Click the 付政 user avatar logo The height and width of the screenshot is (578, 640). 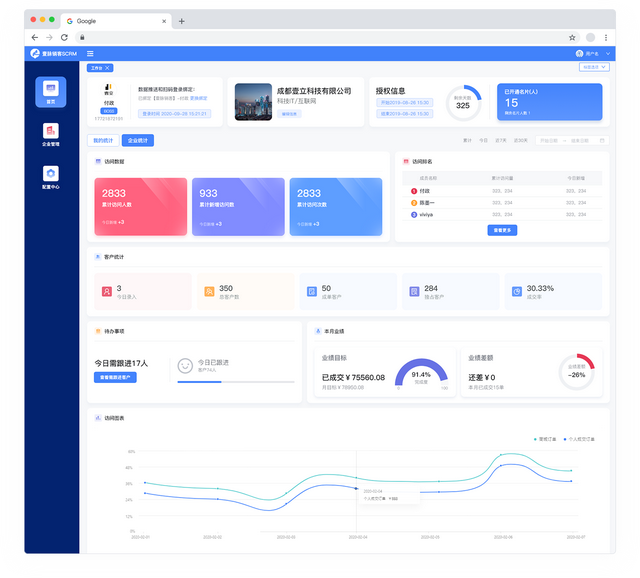(x=109, y=89)
